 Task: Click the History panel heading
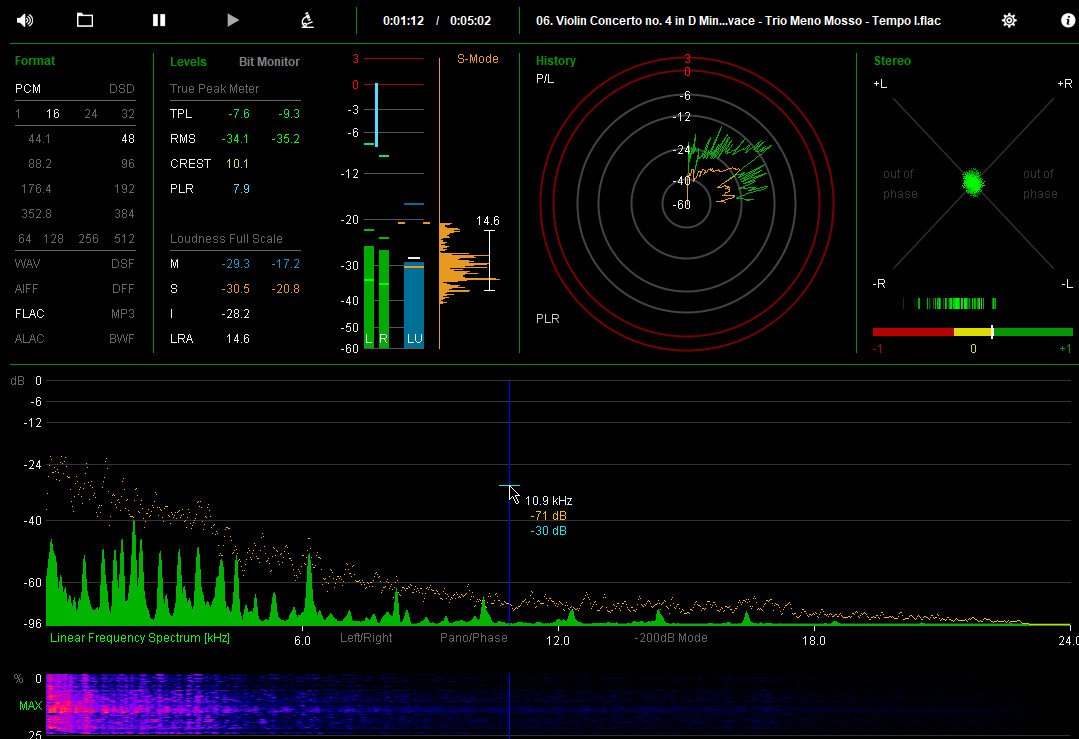coord(555,61)
